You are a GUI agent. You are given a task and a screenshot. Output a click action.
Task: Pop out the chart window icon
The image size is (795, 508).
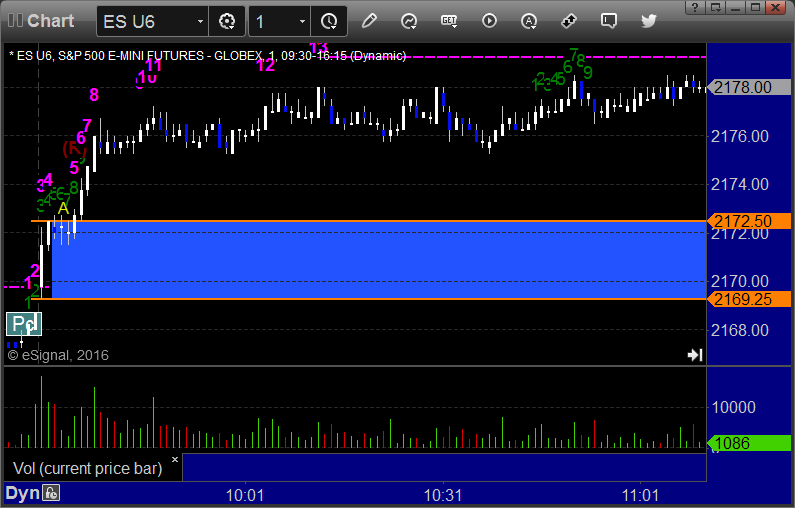tap(715, 7)
